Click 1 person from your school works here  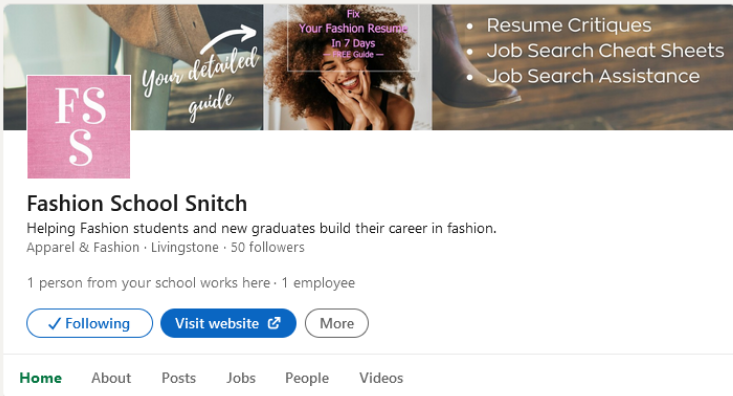tap(149, 283)
